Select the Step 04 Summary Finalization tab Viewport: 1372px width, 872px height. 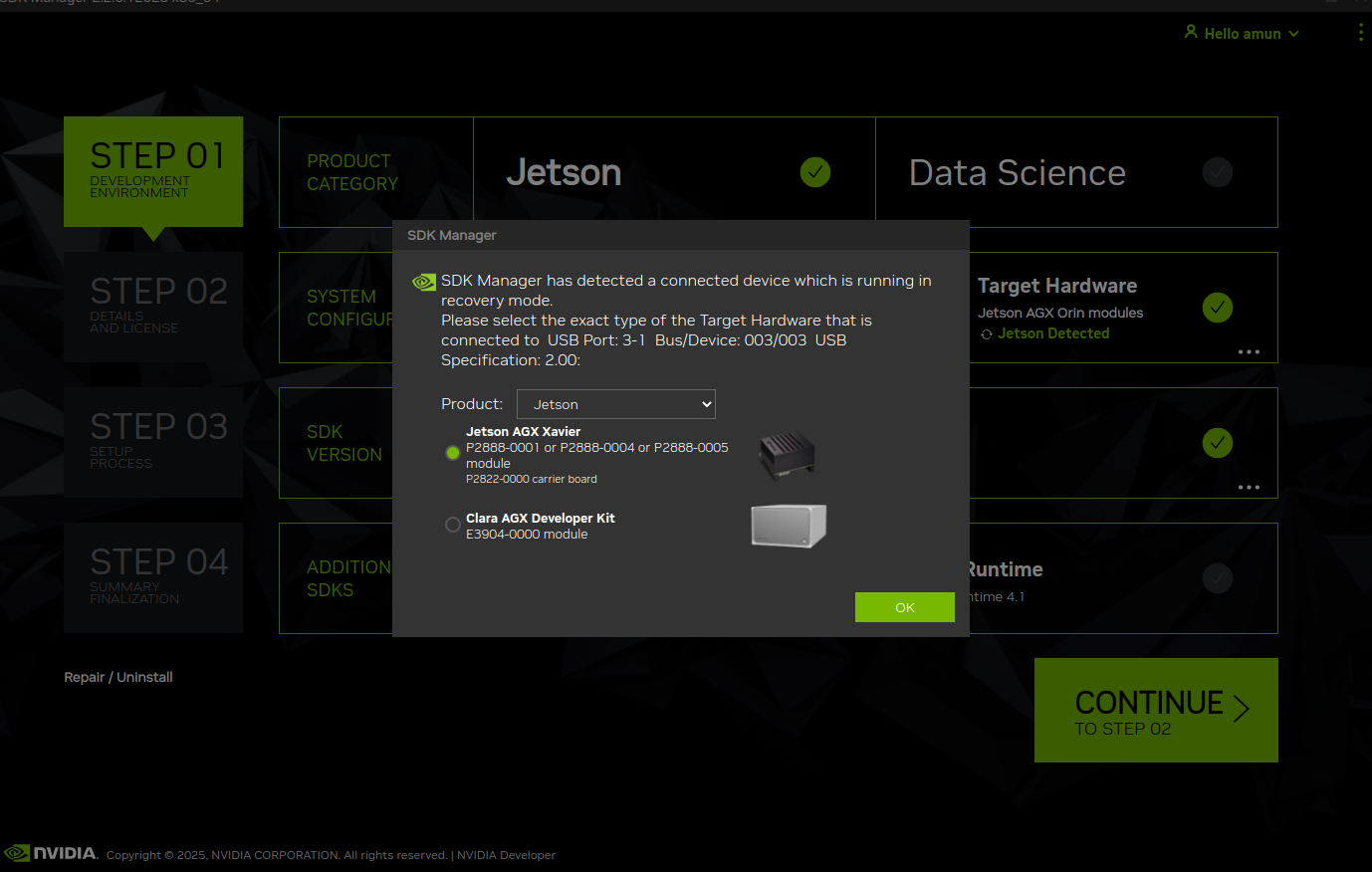[x=153, y=577]
